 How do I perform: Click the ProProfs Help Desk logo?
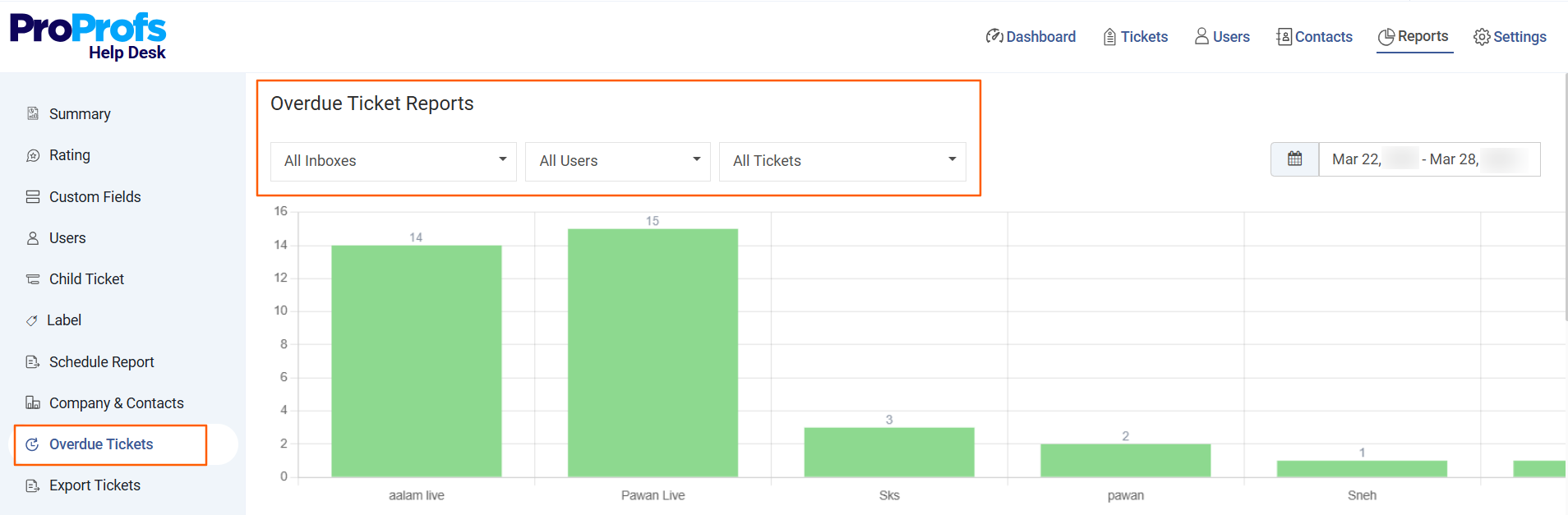[88, 37]
